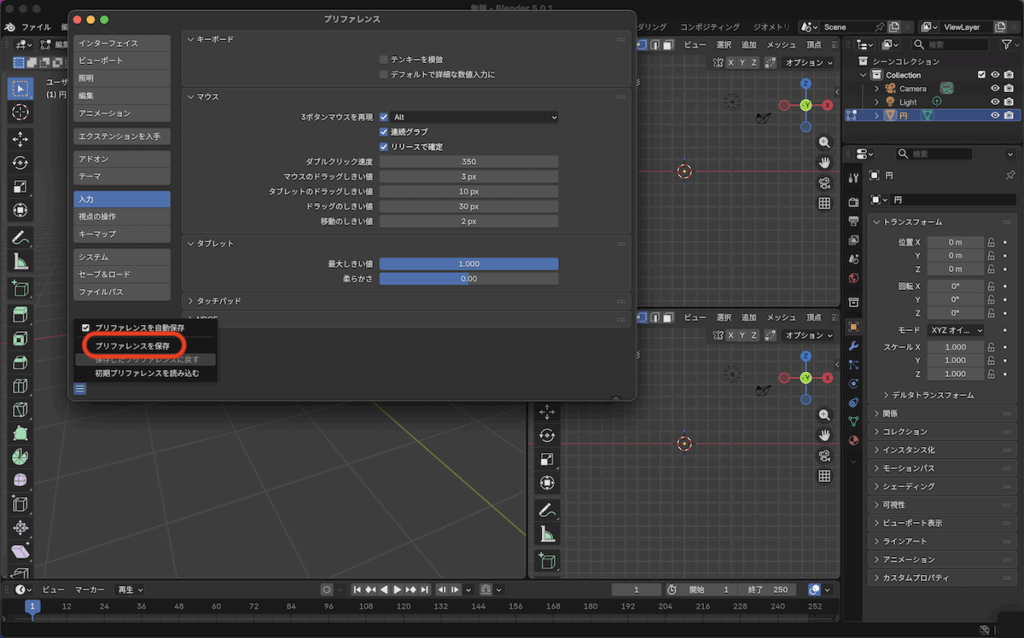Click the zoom magnifier icon in top viewport

pyautogui.click(x=824, y=143)
